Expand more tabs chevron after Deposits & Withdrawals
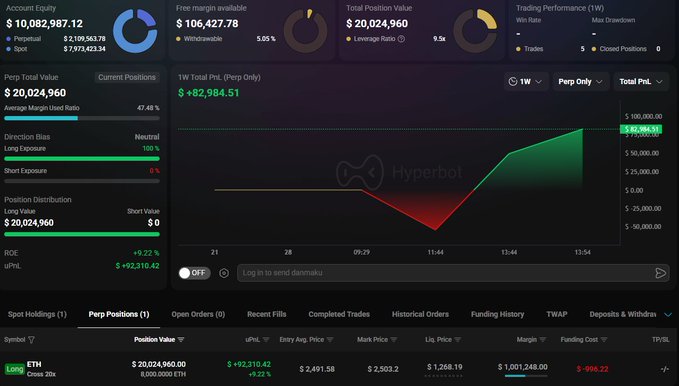This screenshot has width=679, height=386. point(668,315)
